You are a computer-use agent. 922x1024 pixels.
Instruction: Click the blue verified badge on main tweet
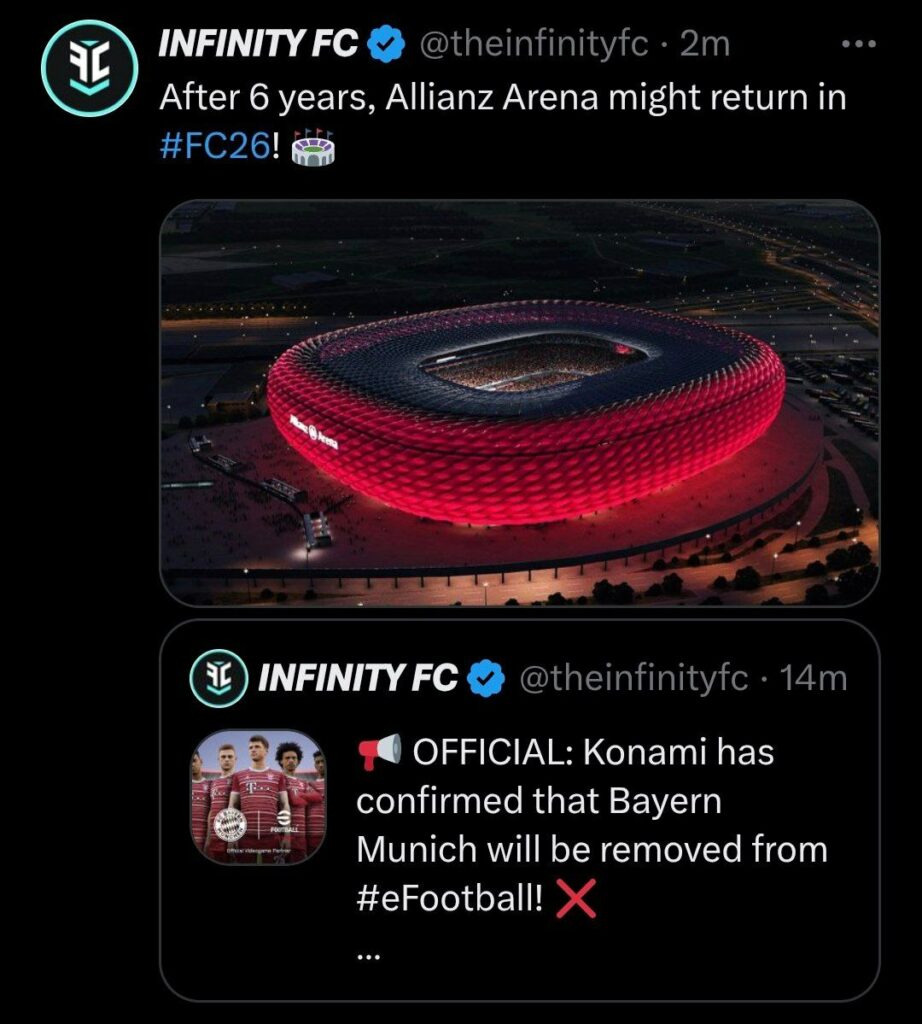tap(386, 44)
